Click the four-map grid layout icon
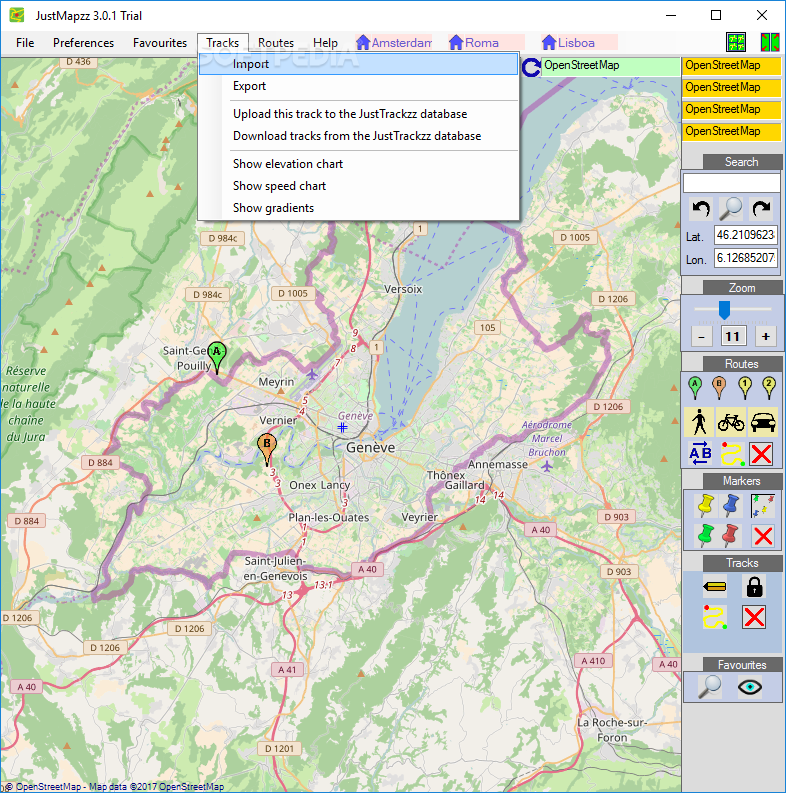Viewport: 786px width, 793px height. (736, 42)
